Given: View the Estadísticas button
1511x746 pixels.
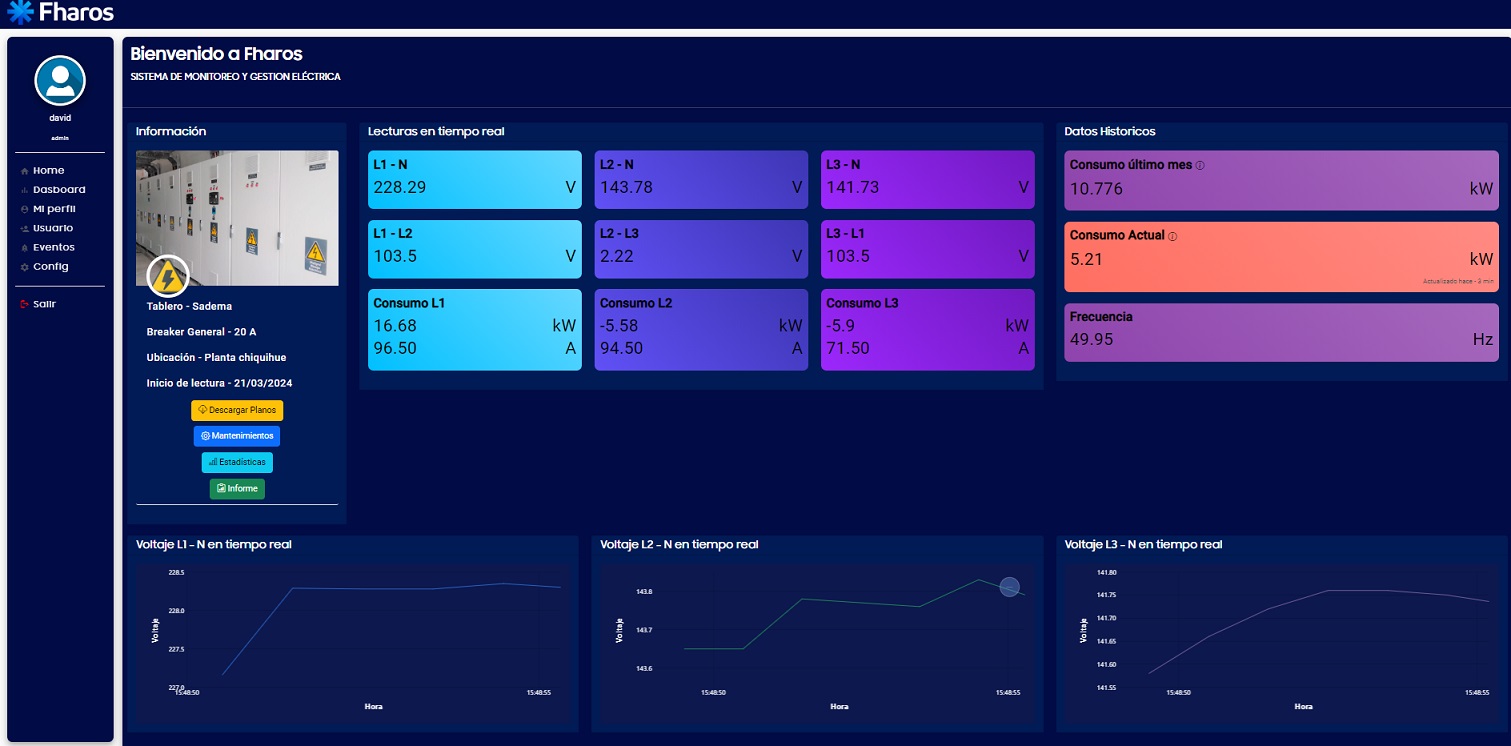Looking at the screenshot, I should (237, 462).
